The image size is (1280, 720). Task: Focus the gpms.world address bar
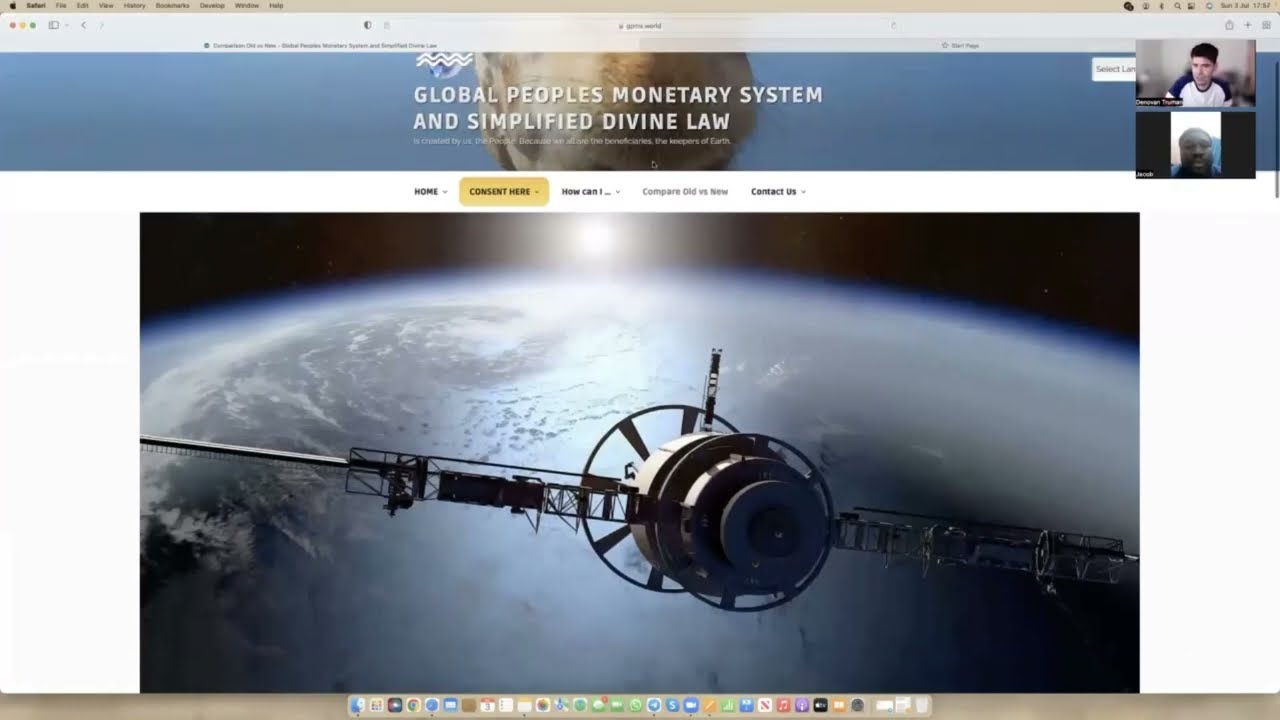pos(640,25)
